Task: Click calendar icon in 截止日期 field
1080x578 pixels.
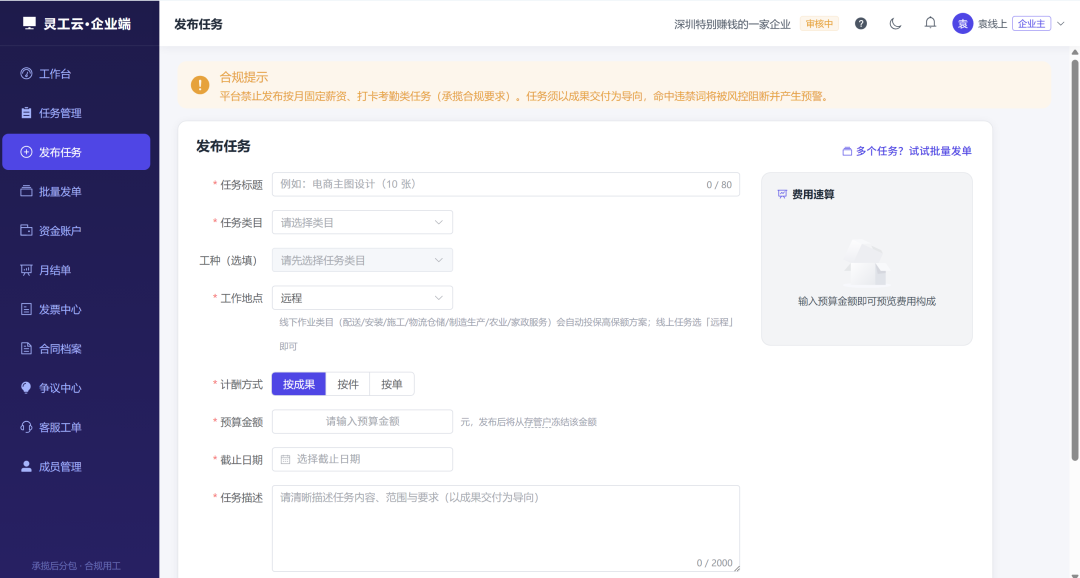Action: pyautogui.click(x=285, y=460)
